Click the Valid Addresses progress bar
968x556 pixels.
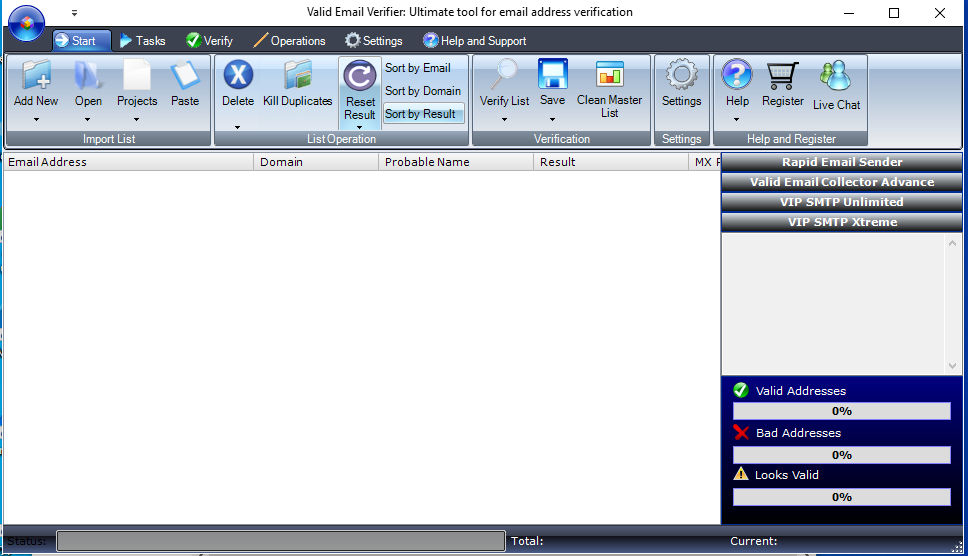[x=841, y=411]
